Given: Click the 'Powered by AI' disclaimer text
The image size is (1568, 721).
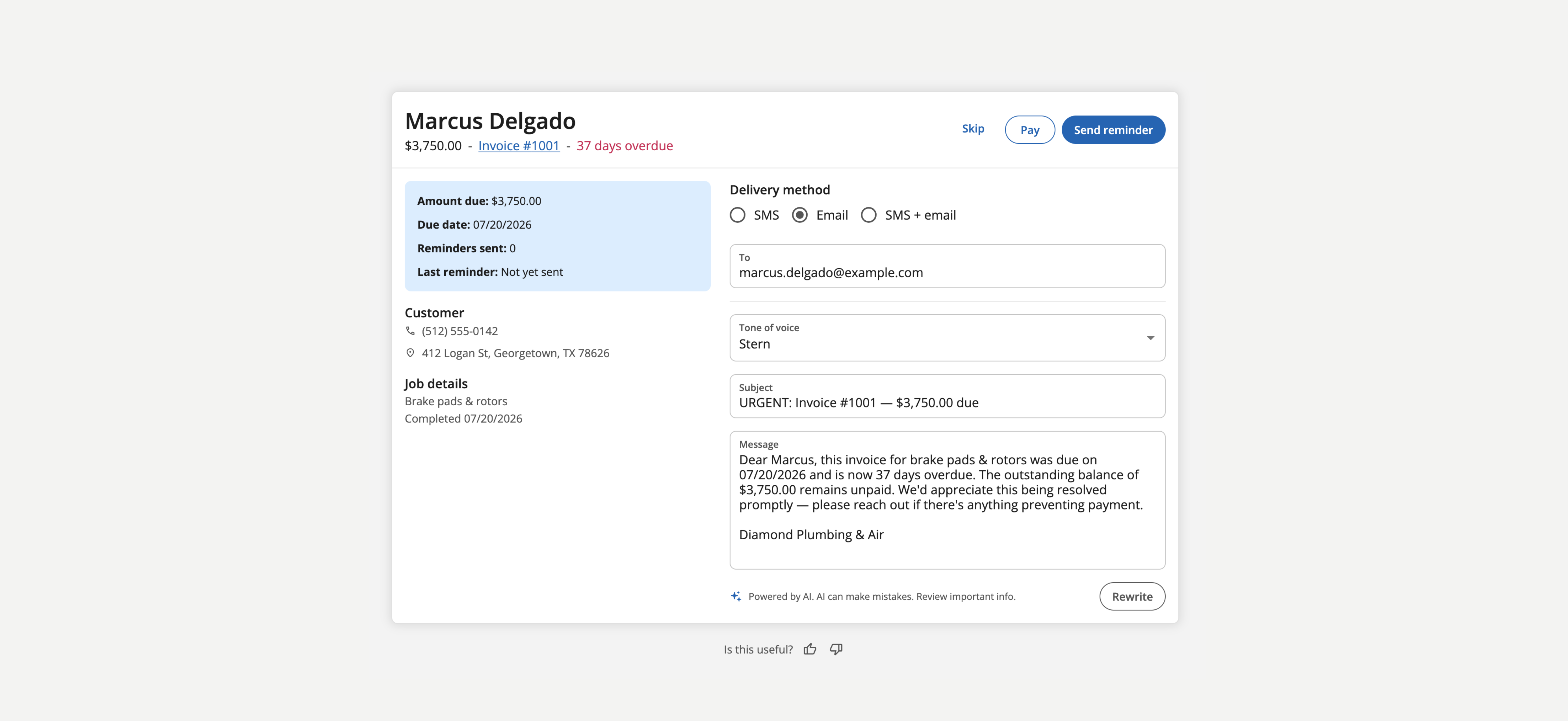Looking at the screenshot, I should pyautogui.click(x=881, y=596).
